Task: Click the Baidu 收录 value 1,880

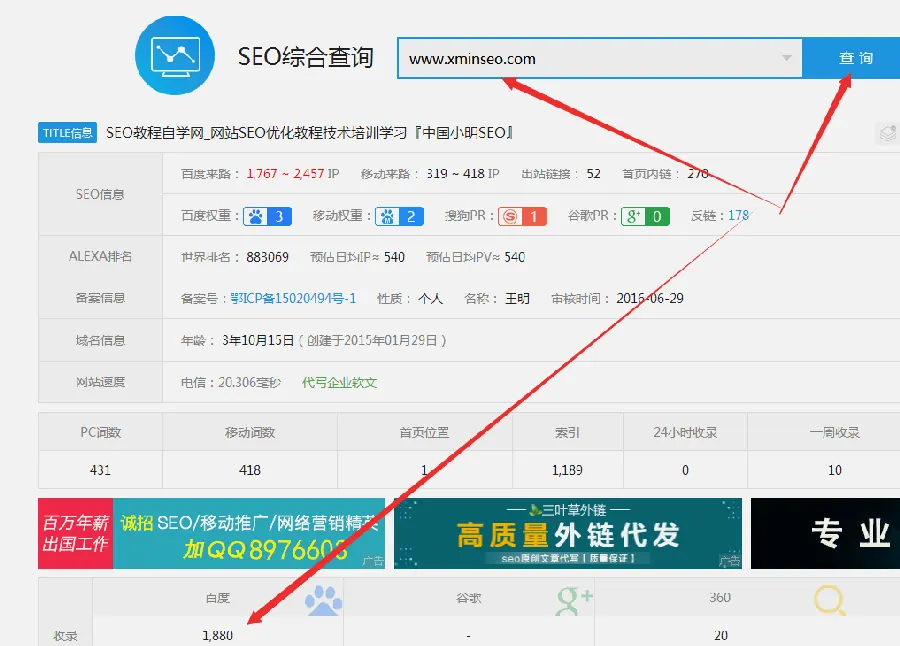Action: coord(218,635)
